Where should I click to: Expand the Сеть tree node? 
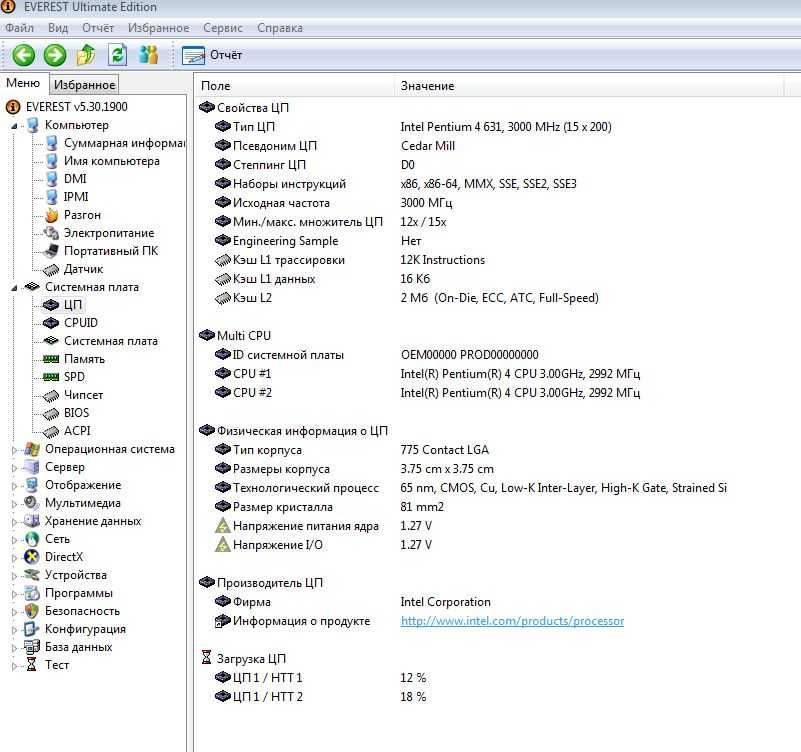tap(14, 540)
